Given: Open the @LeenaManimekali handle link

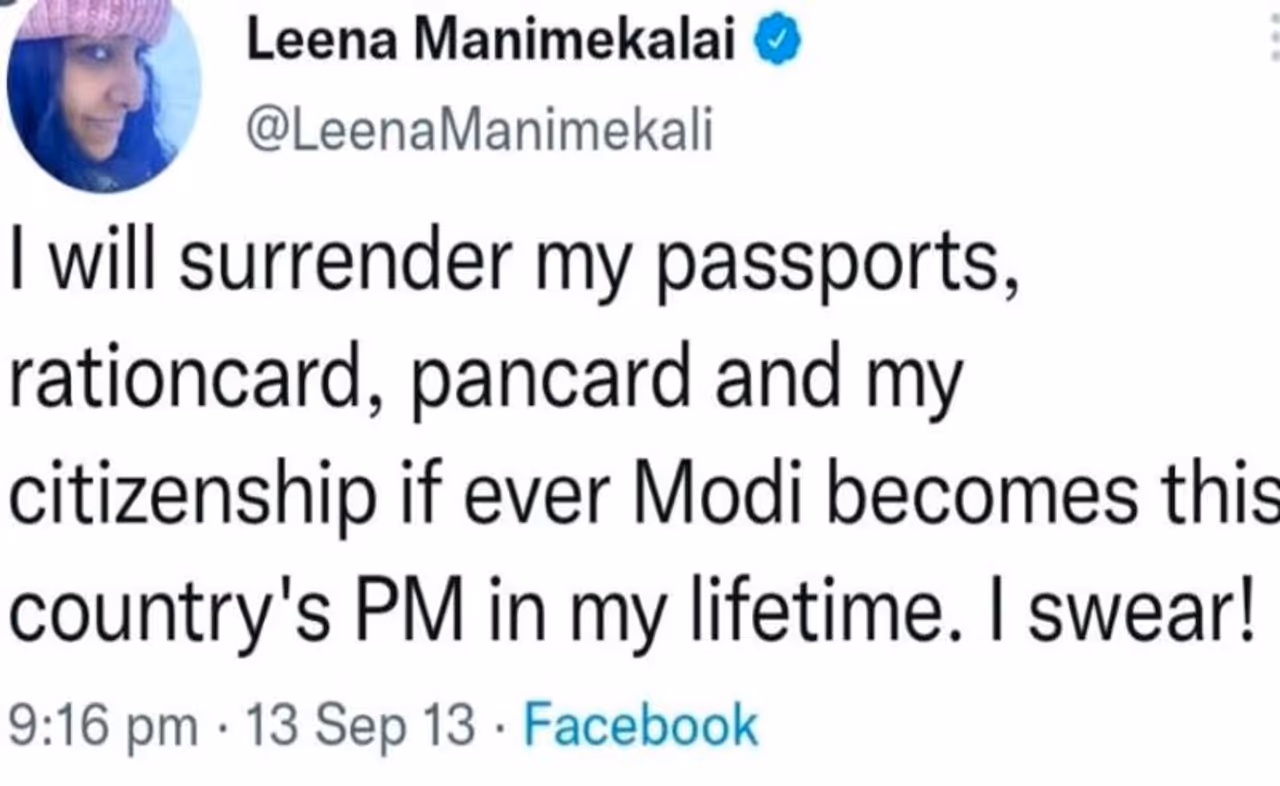Looking at the screenshot, I should click(x=479, y=132).
